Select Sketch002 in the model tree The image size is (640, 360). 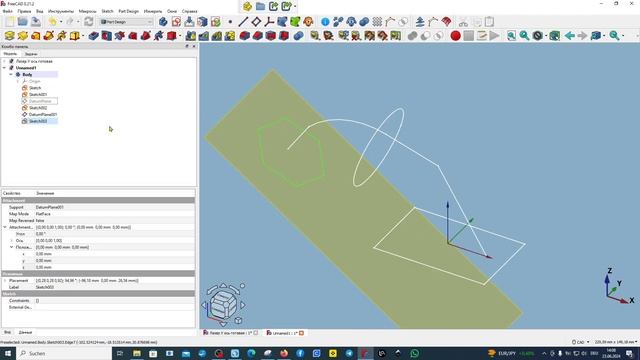pos(38,108)
